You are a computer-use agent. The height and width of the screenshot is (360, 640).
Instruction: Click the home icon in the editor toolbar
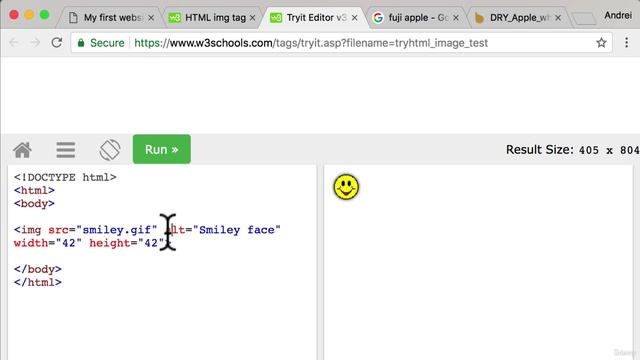point(22,150)
